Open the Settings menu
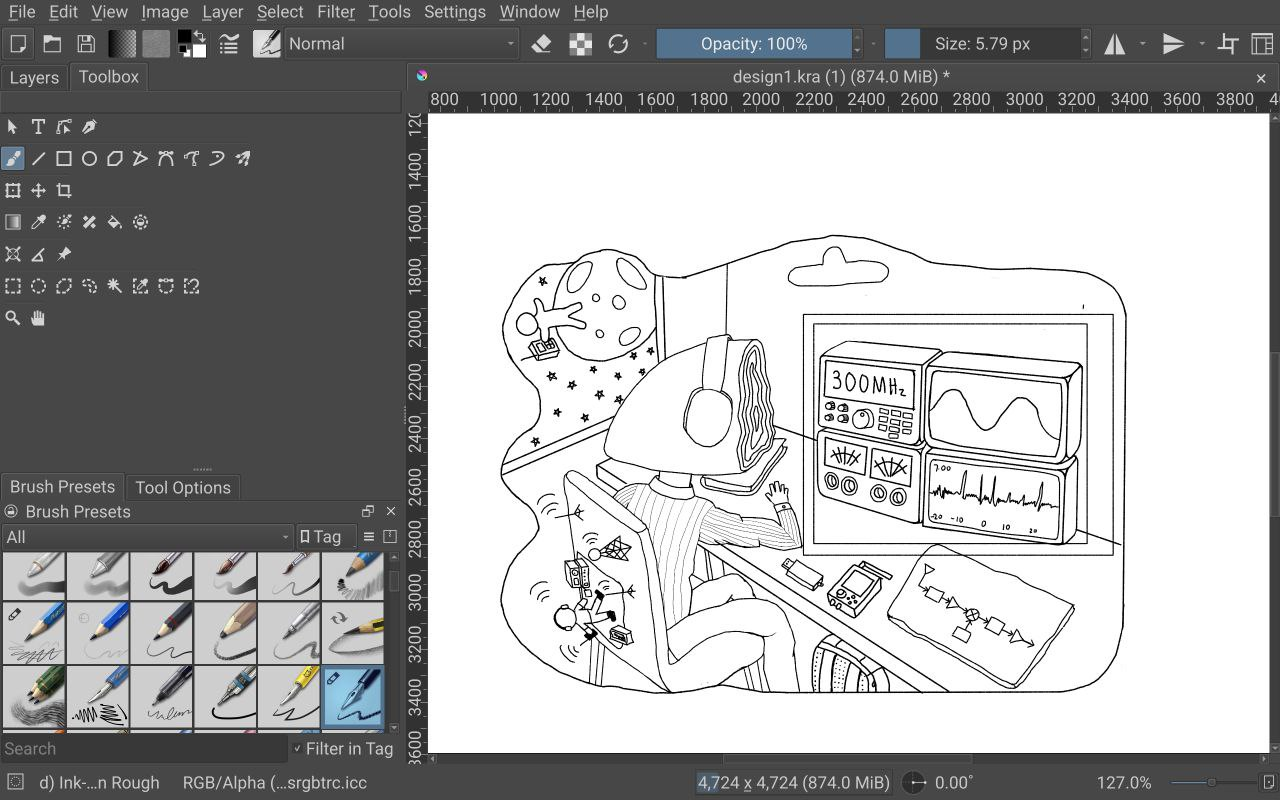Image resolution: width=1280 pixels, height=800 pixels. coord(455,12)
